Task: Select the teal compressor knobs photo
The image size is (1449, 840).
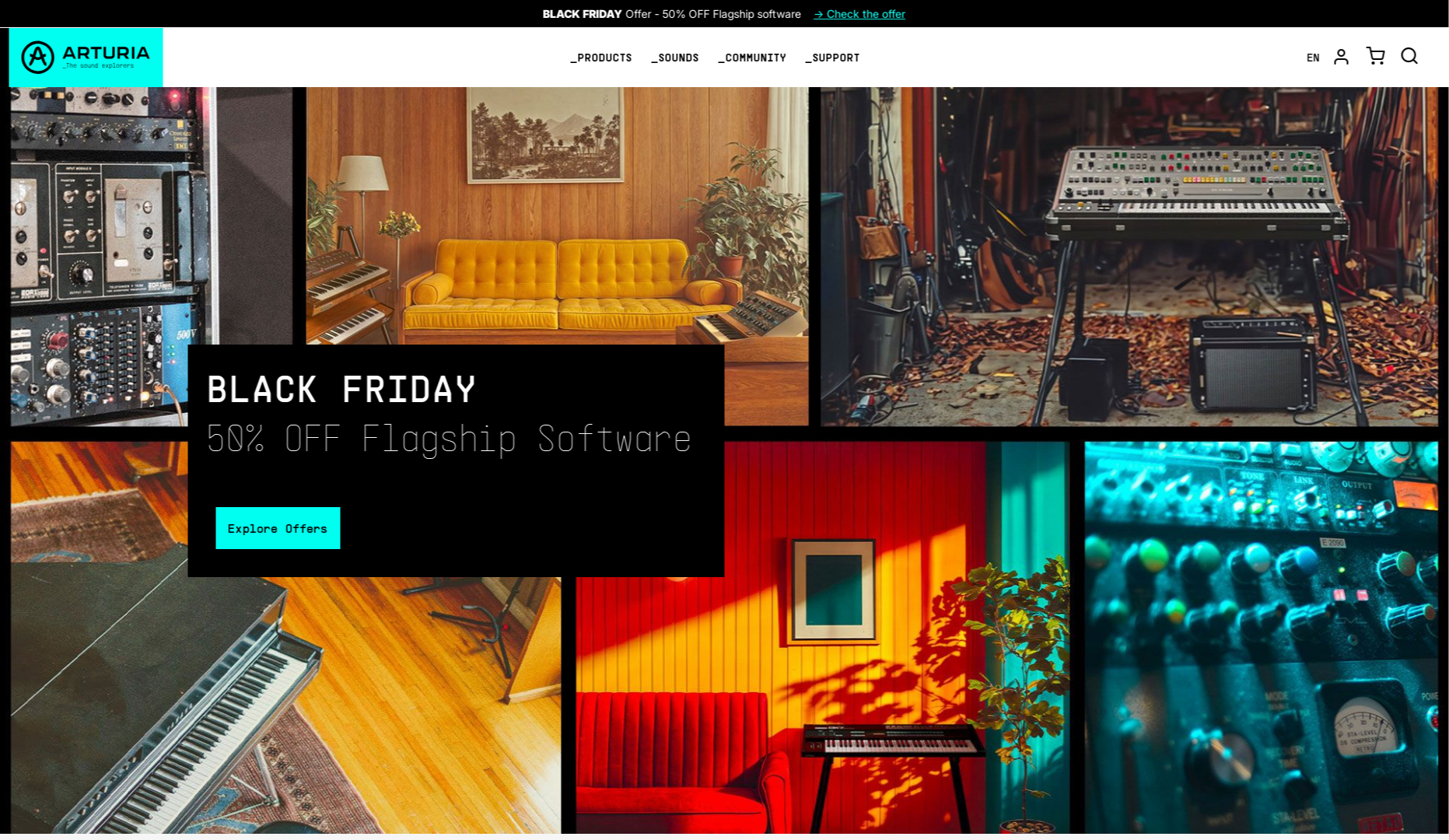Action: (1262, 638)
